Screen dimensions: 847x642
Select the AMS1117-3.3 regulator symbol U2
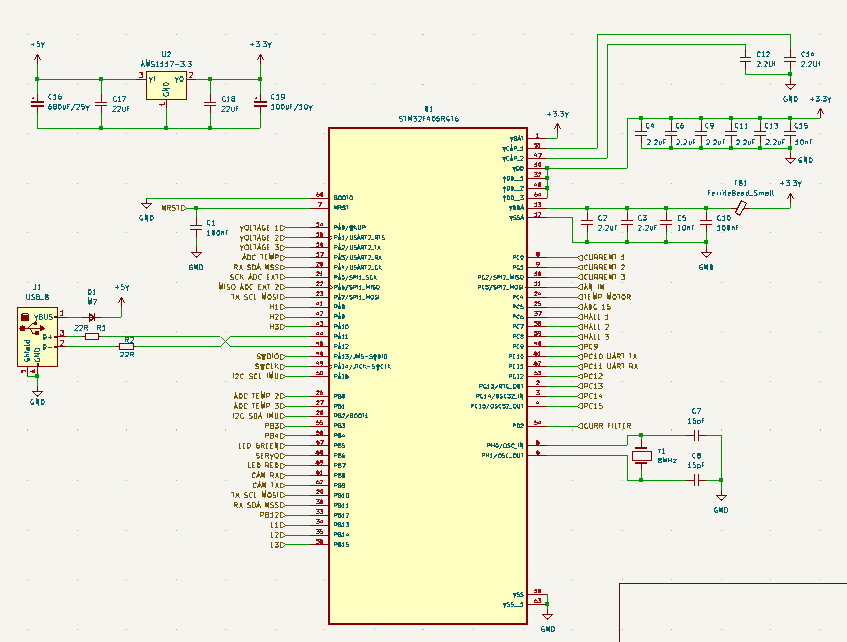(x=166, y=86)
